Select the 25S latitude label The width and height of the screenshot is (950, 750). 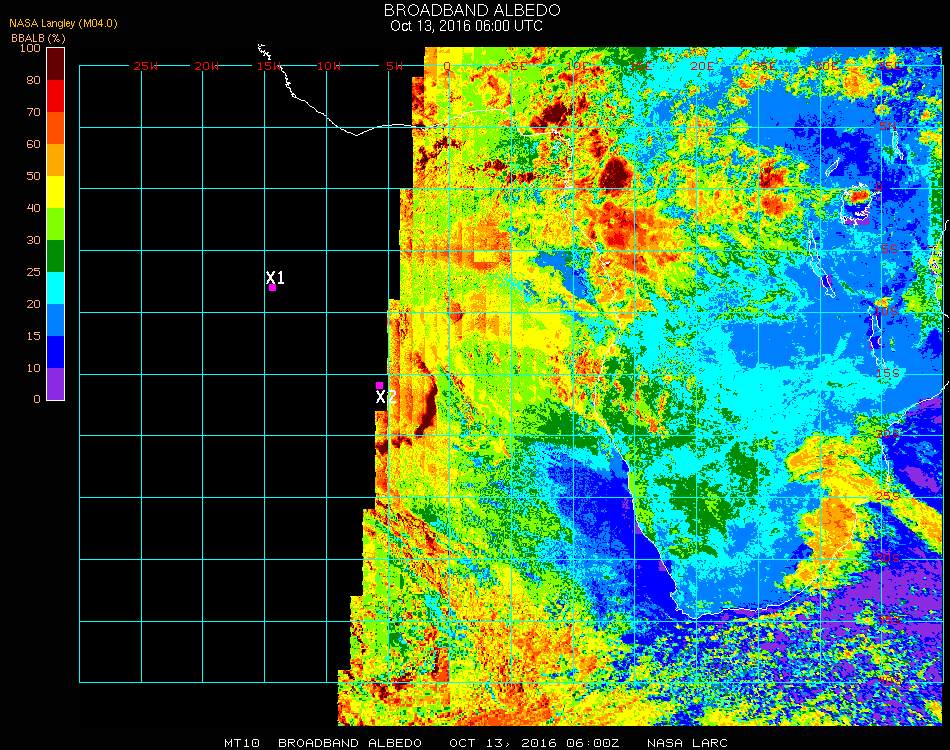[x=888, y=496]
